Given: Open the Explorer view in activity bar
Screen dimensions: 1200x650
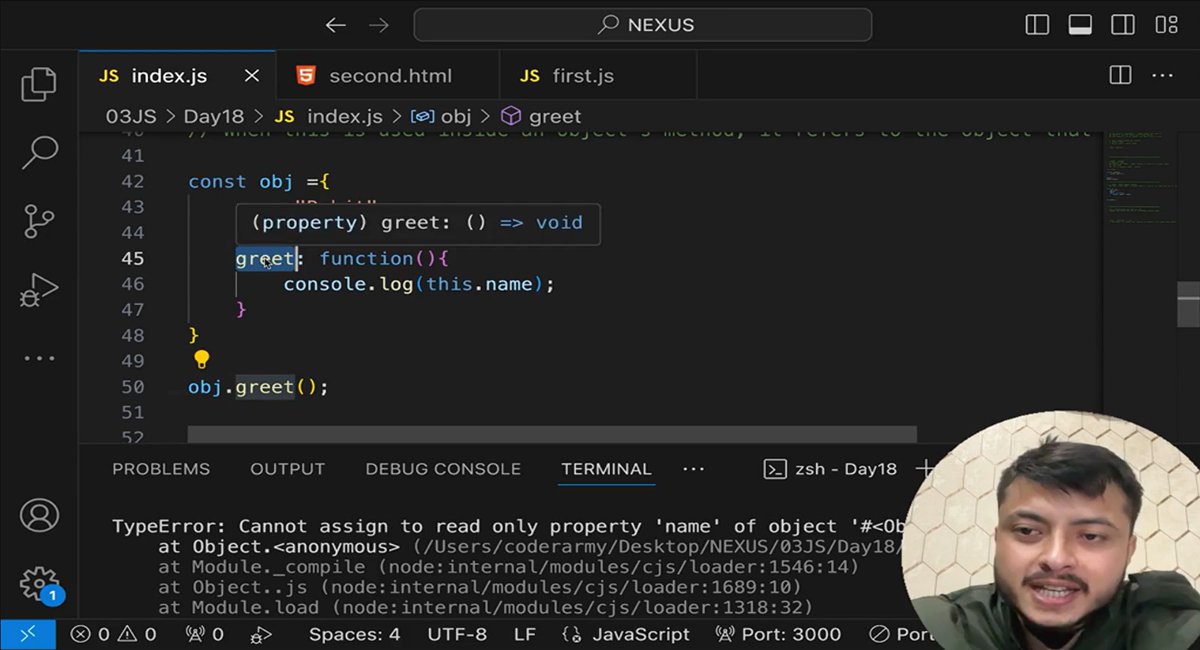Looking at the screenshot, I should pos(39,85).
